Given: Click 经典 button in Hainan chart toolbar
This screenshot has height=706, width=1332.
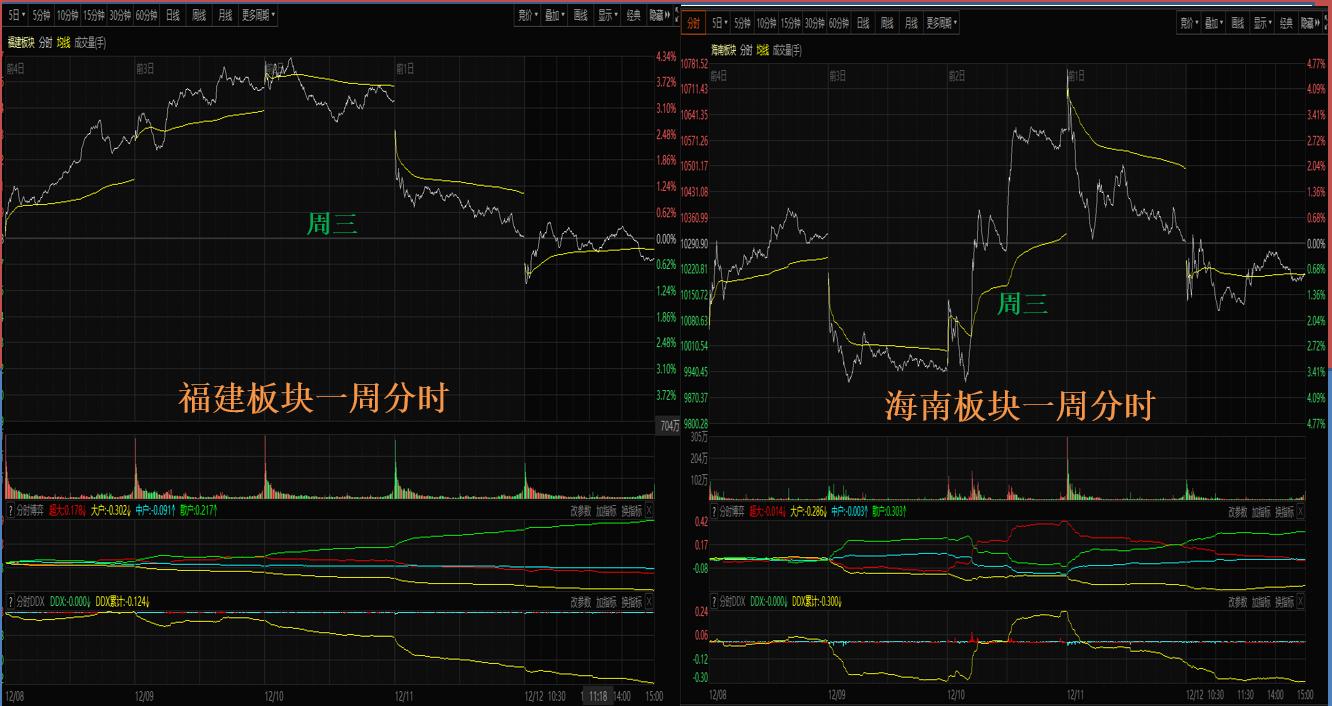Looking at the screenshot, I should click(1286, 23).
